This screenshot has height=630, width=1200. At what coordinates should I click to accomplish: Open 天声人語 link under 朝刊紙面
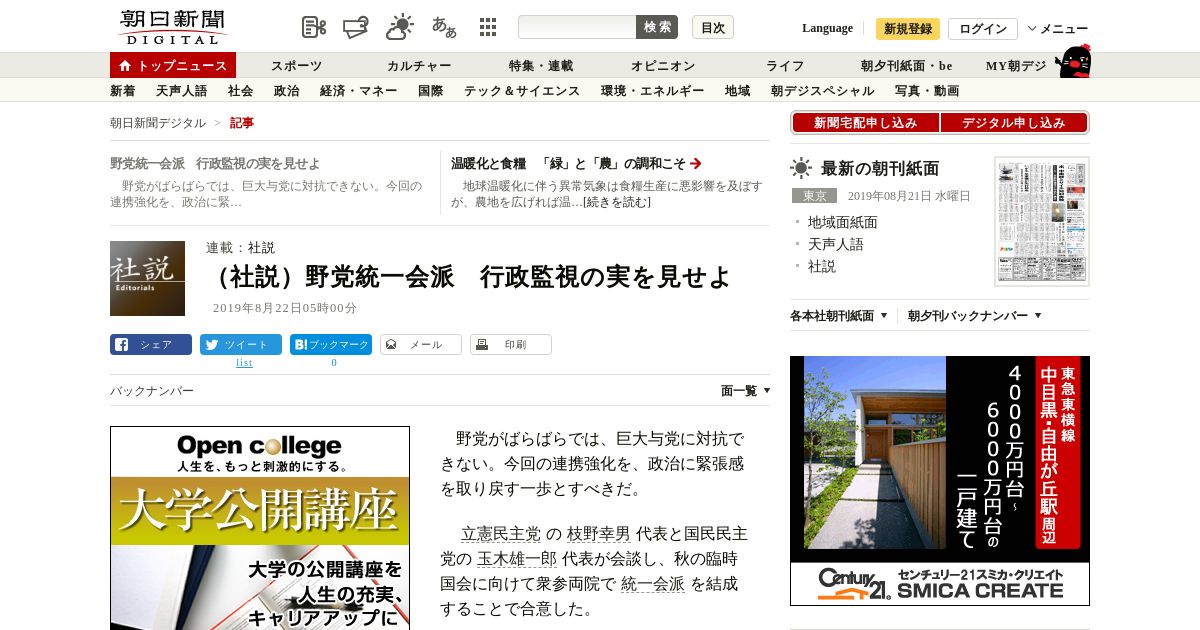click(836, 244)
